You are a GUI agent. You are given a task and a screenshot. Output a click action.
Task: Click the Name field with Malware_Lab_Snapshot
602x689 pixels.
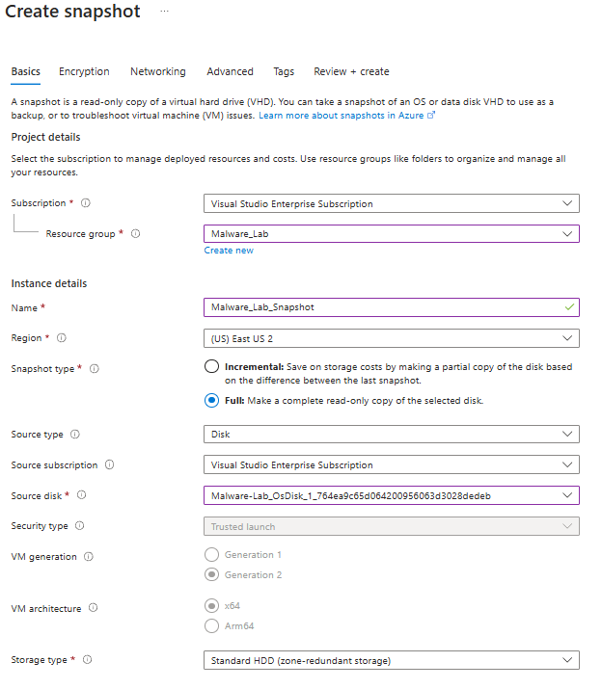pos(392,308)
